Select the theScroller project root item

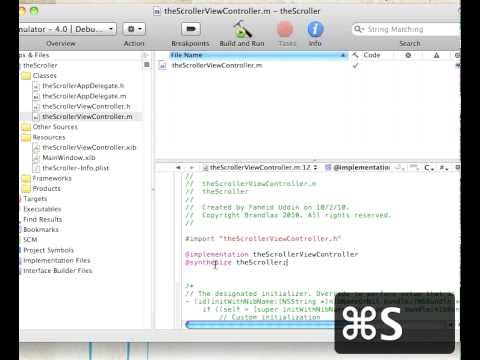(x=40, y=65)
